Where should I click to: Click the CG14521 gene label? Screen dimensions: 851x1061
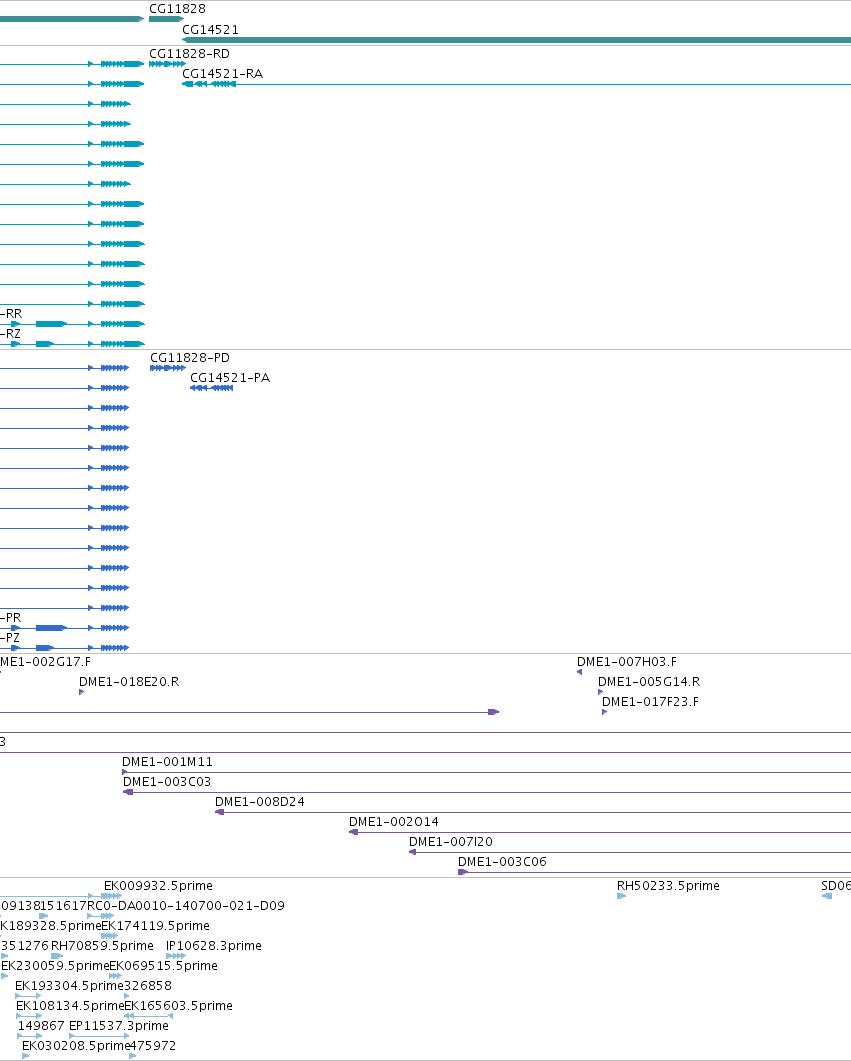[210, 30]
